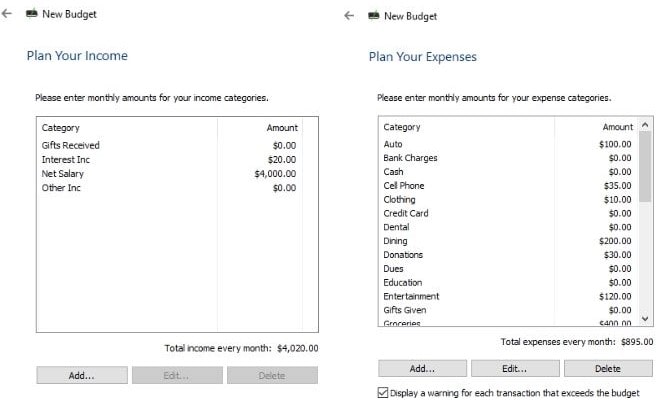Select Dental expense row
Screen dimensions: 657x408
(x=507, y=227)
